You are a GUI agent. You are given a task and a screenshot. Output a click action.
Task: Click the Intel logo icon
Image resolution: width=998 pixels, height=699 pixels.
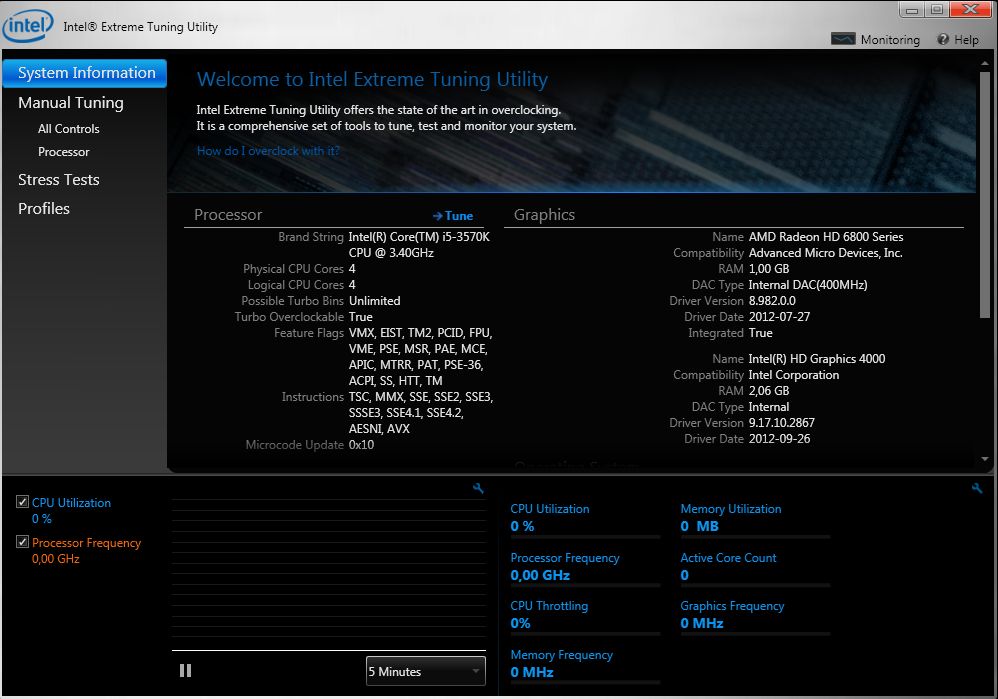click(x=27, y=25)
